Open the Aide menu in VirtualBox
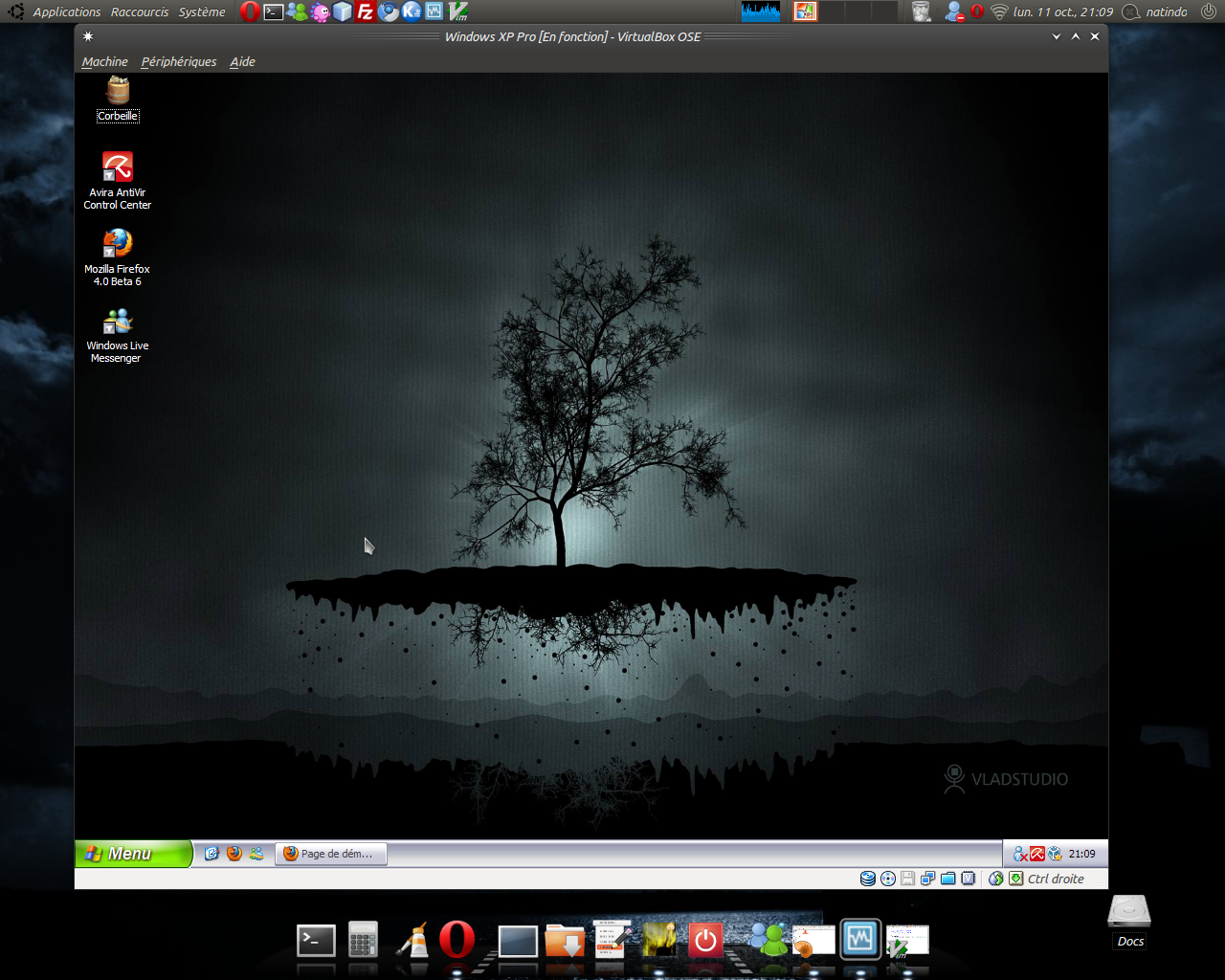 click(242, 61)
